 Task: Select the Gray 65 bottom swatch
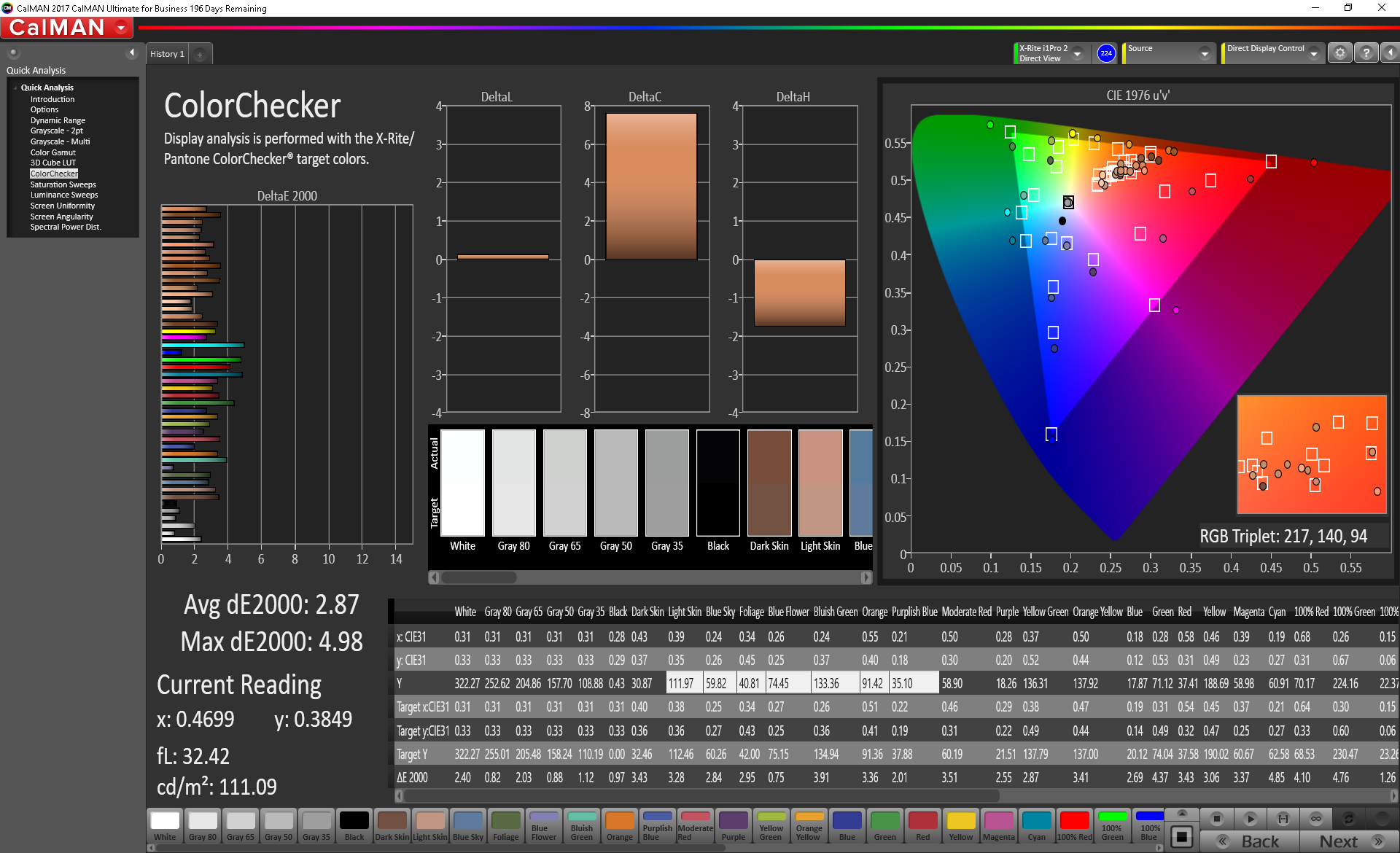pyautogui.click(x=241, y=826)
